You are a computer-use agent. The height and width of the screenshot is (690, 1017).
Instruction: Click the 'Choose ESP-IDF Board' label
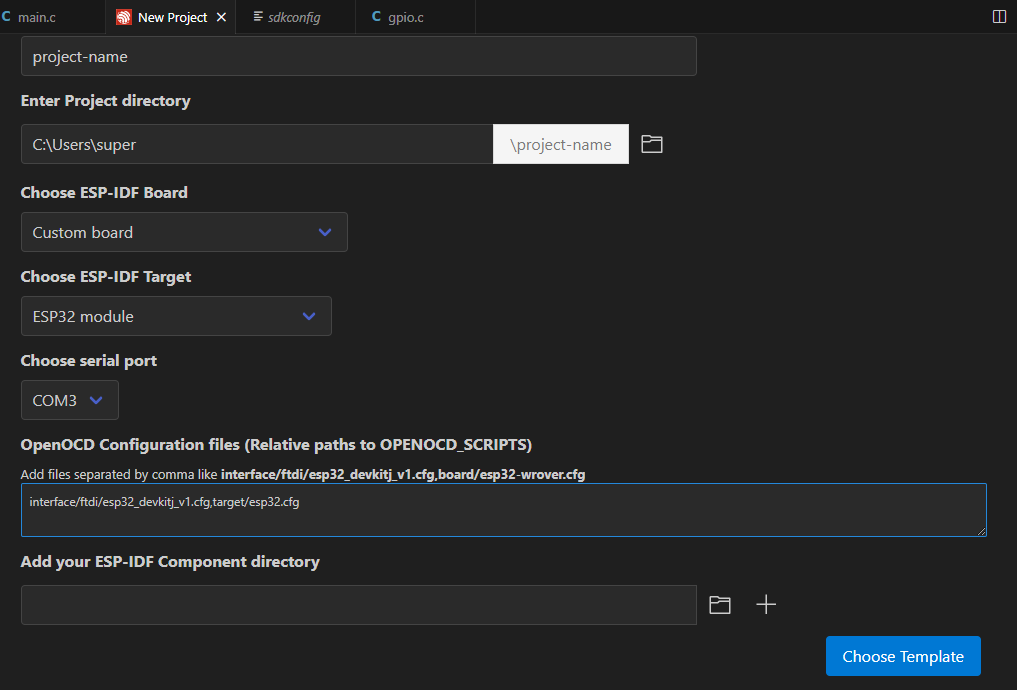[104, 193]
